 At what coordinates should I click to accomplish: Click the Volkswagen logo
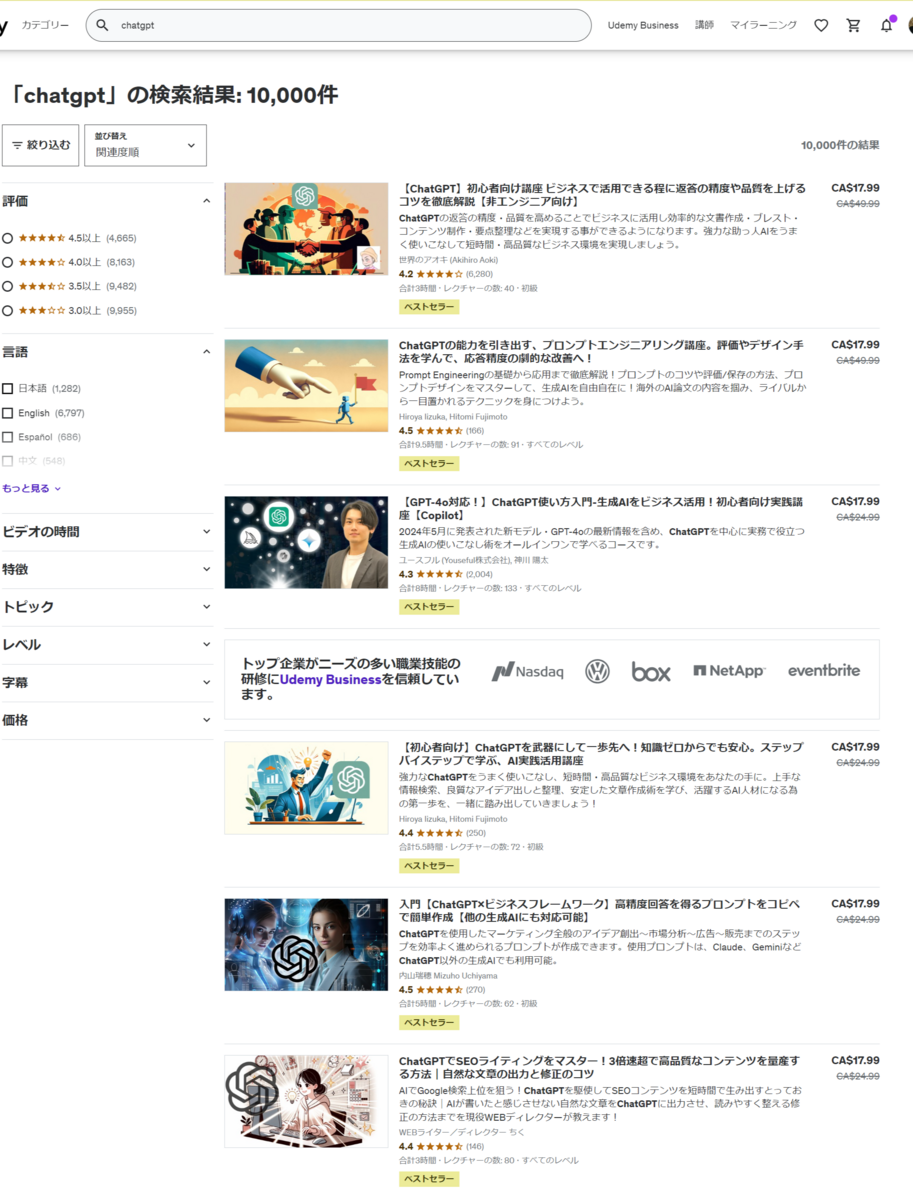point(597,671)
